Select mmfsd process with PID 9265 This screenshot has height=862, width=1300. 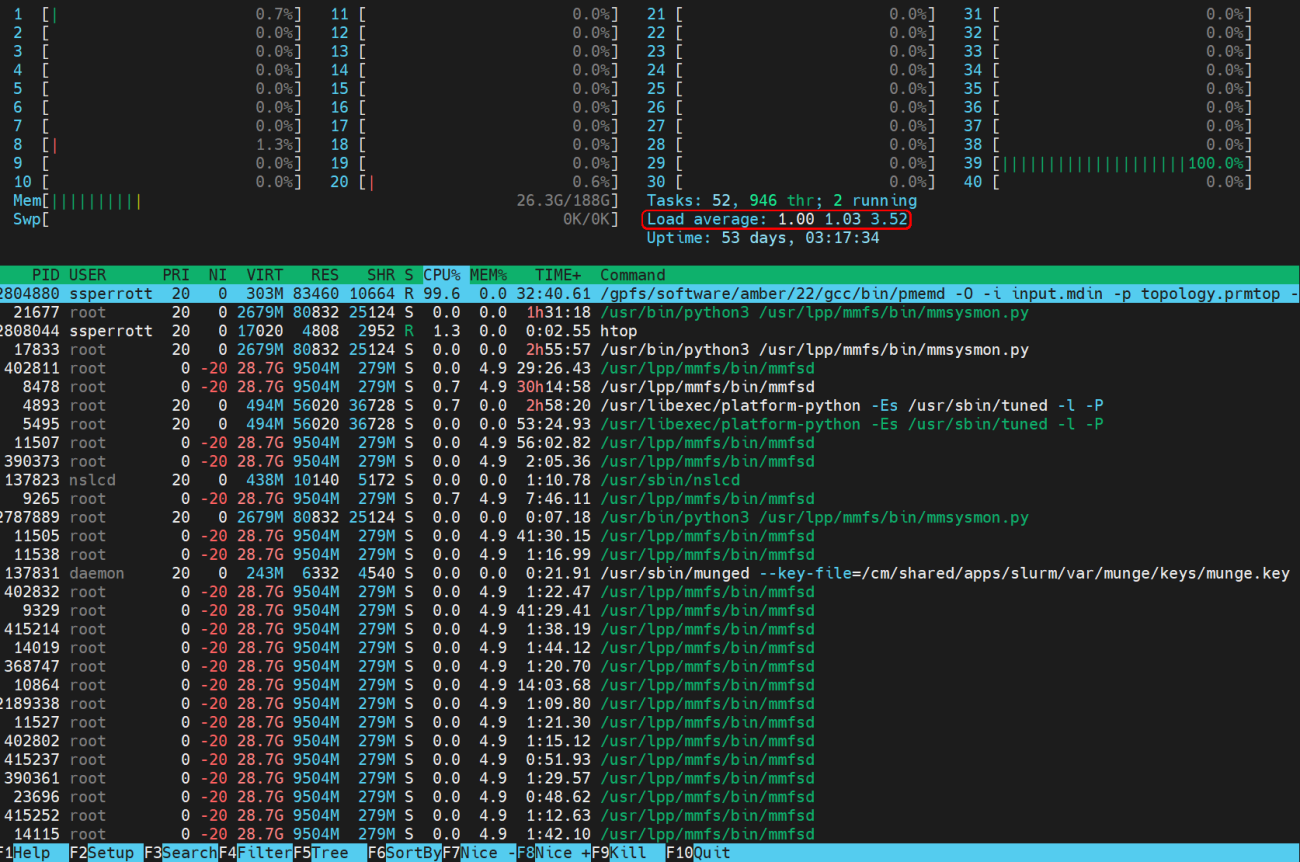click(650, 499)
